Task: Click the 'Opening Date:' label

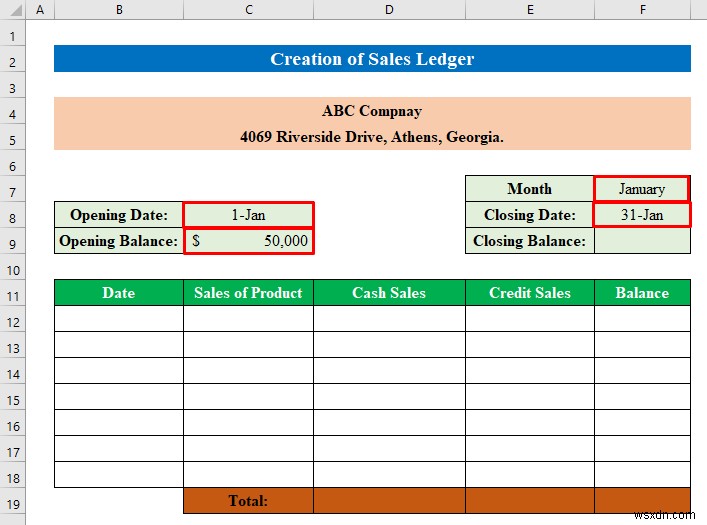Action: pos(119,215)
